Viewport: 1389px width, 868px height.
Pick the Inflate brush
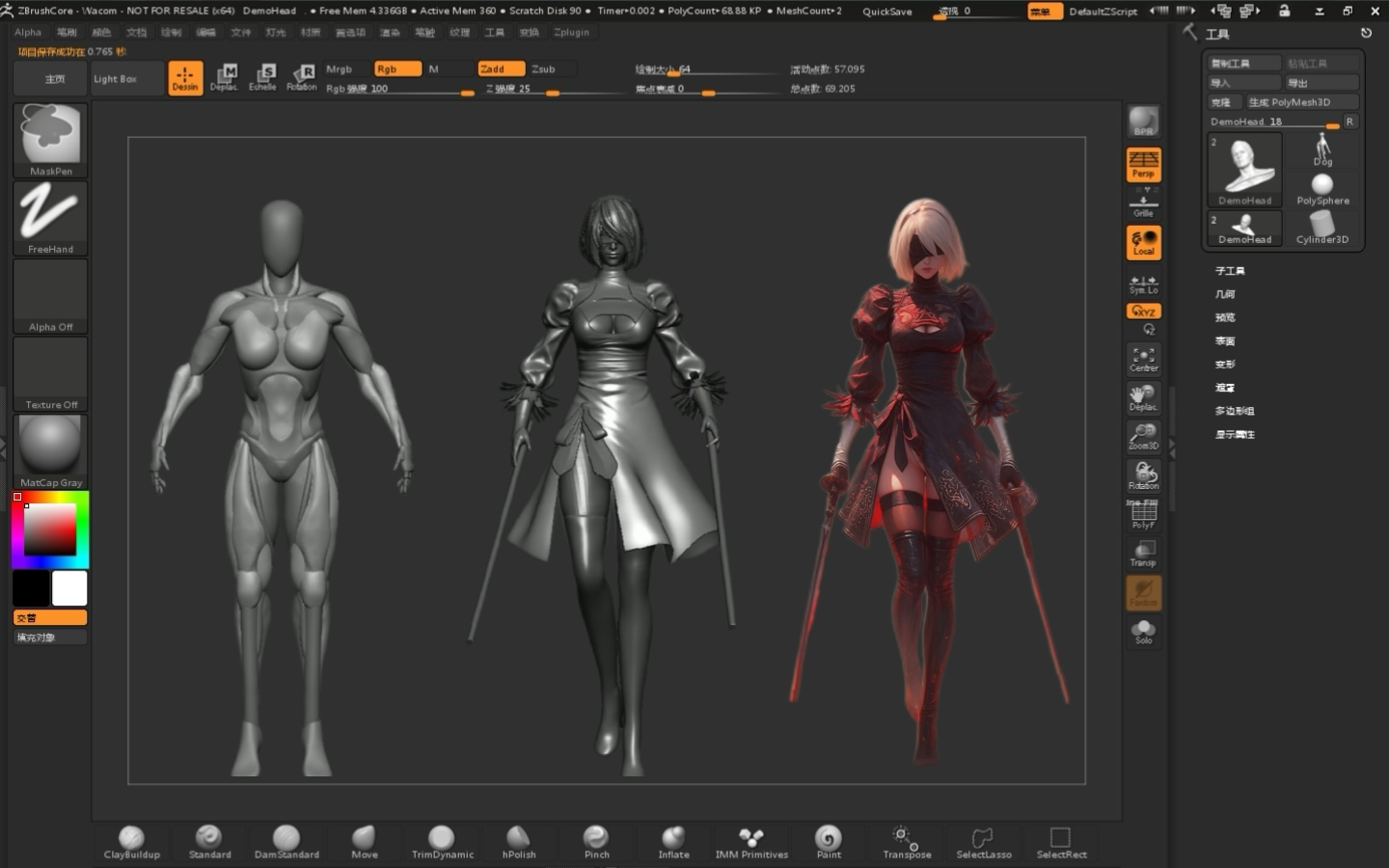point(673,842)
